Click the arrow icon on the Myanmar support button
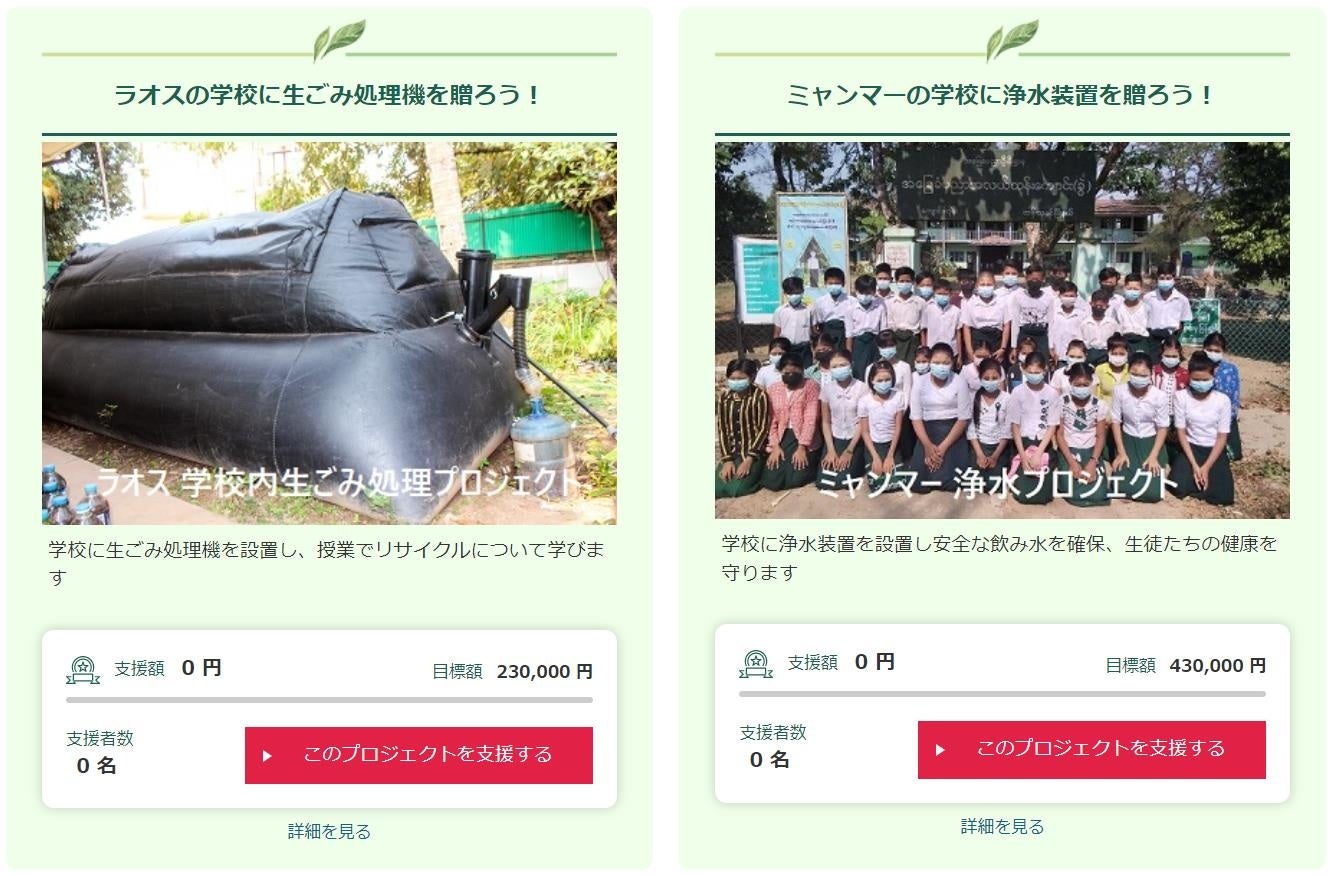 [940, 750]
